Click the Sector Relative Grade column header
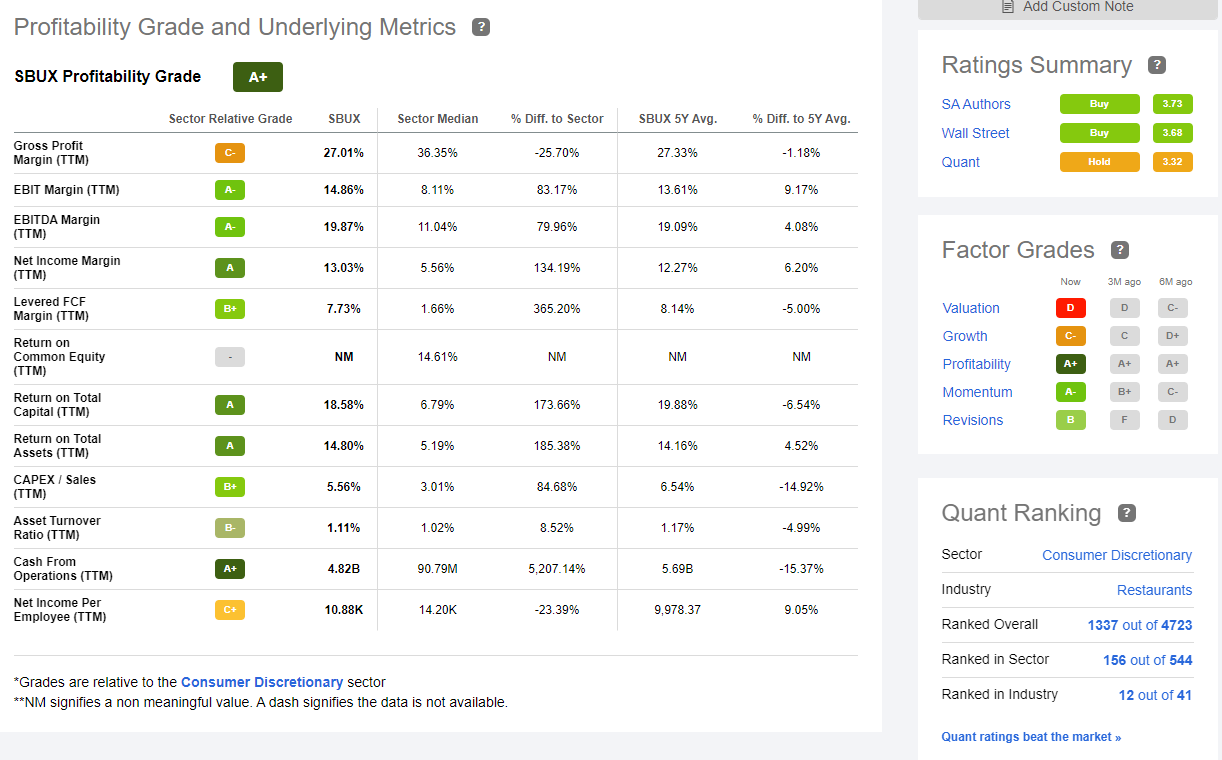The width and height of the screenshot is (1222, 760). pyautogui.click(x=230, y=119)
